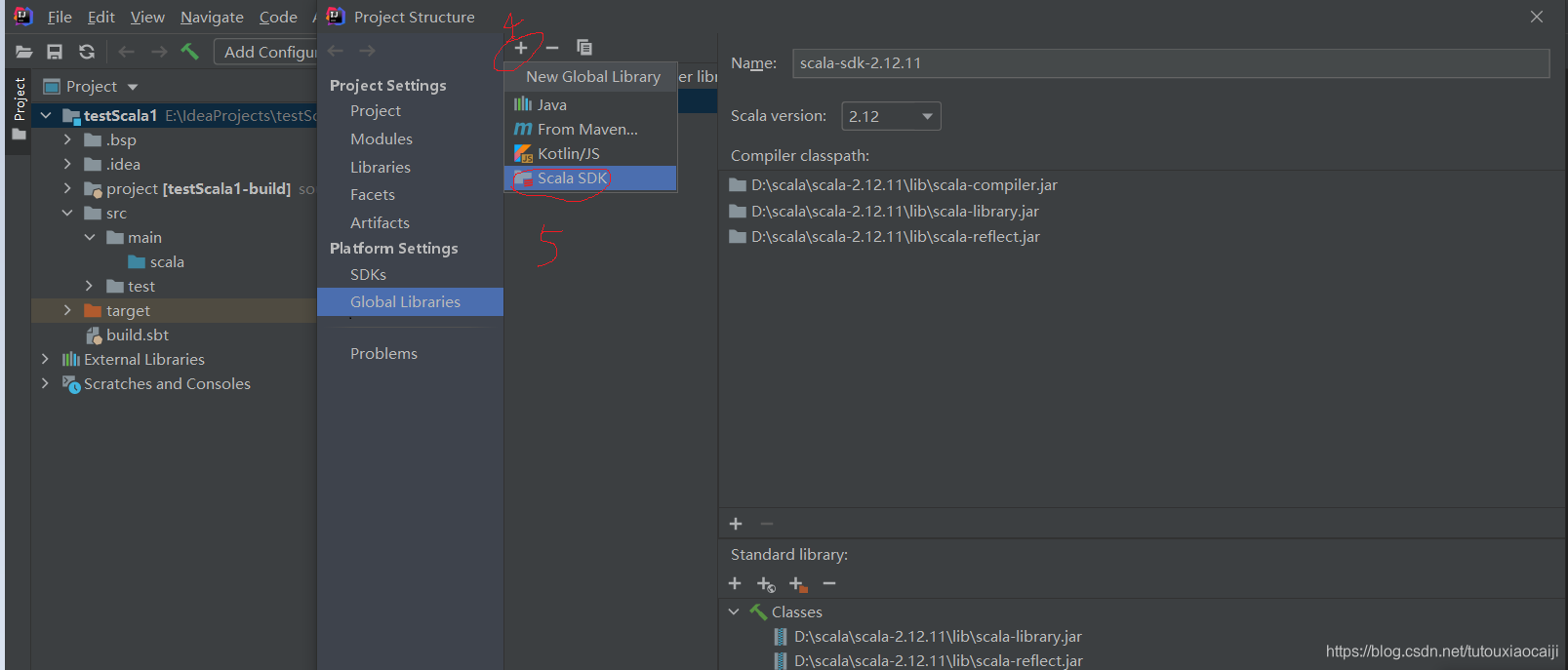1568x670 pixels.
Task: Choose From Maven... library option
Action: (590, 129)
